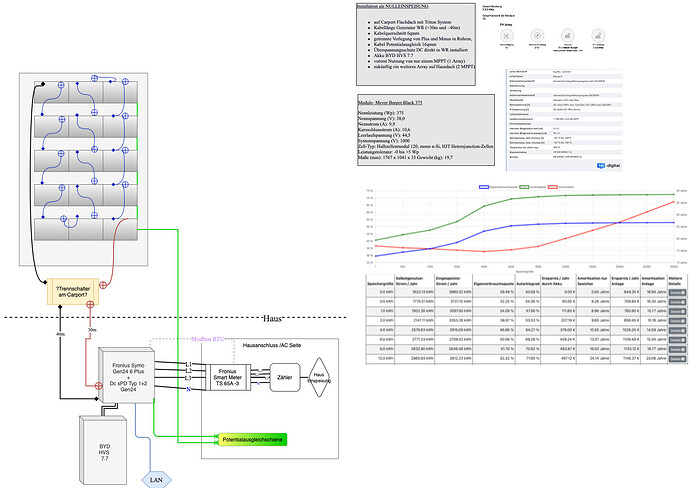The height and width of the screenshot is (488, 690).
Task: Click the 30m cable length label
Action: coord(92,330)
